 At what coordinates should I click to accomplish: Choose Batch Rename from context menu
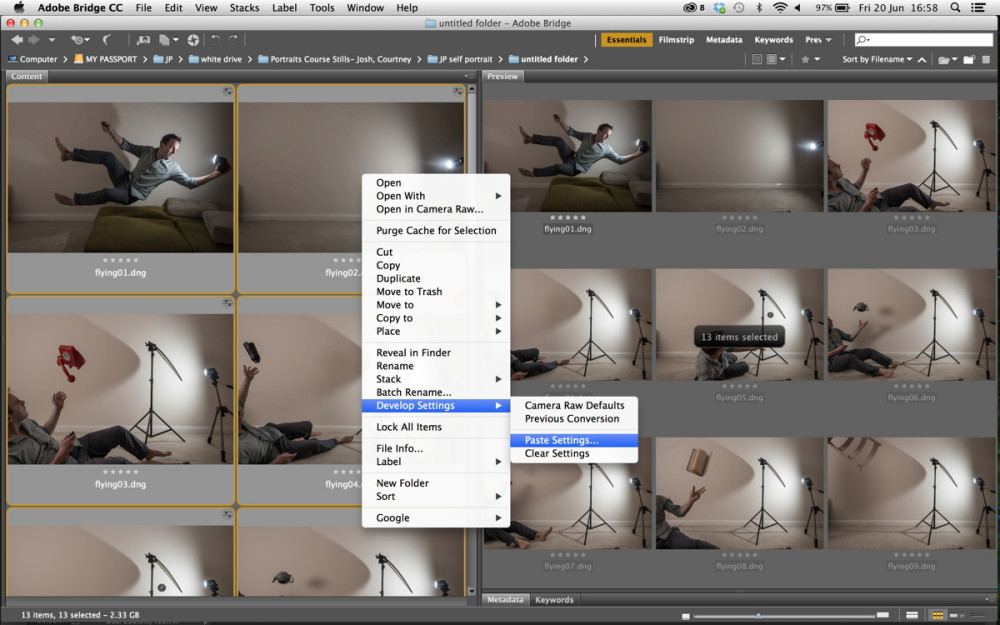coord(436,392)
